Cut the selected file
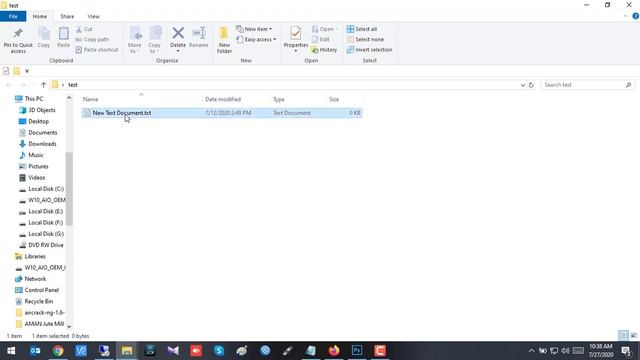The height and width of the screenshot is (360, 640). [84, 29]
